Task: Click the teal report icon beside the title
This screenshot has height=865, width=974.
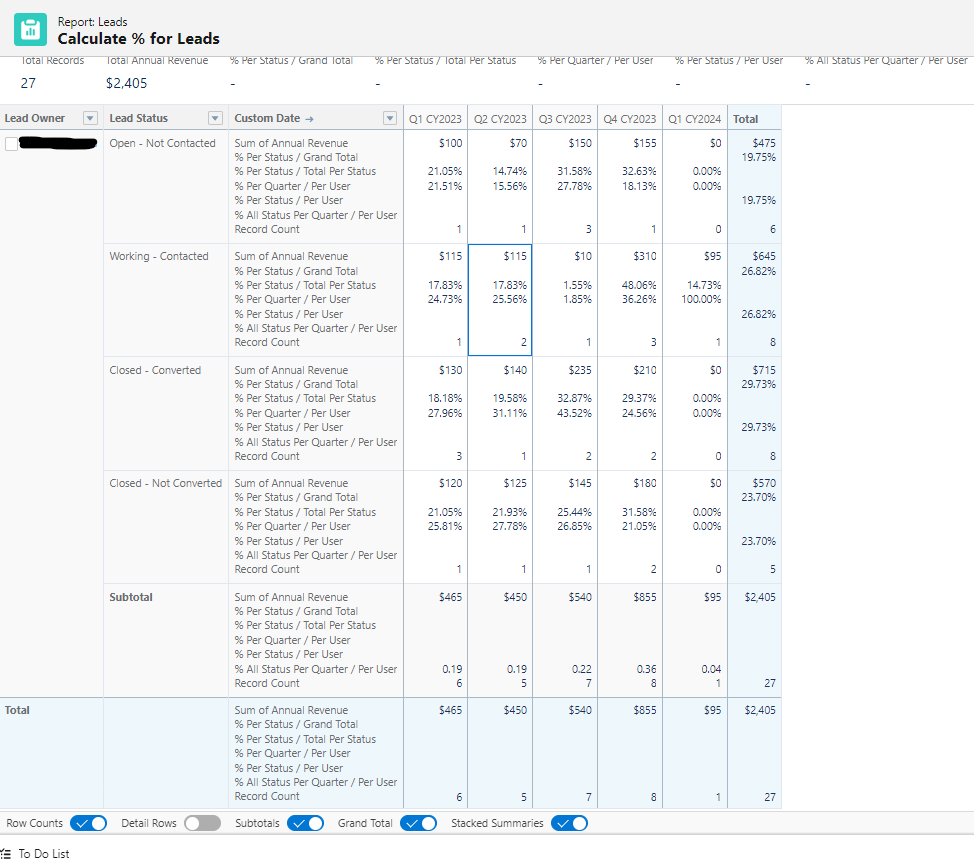Action: coord(30,30)
